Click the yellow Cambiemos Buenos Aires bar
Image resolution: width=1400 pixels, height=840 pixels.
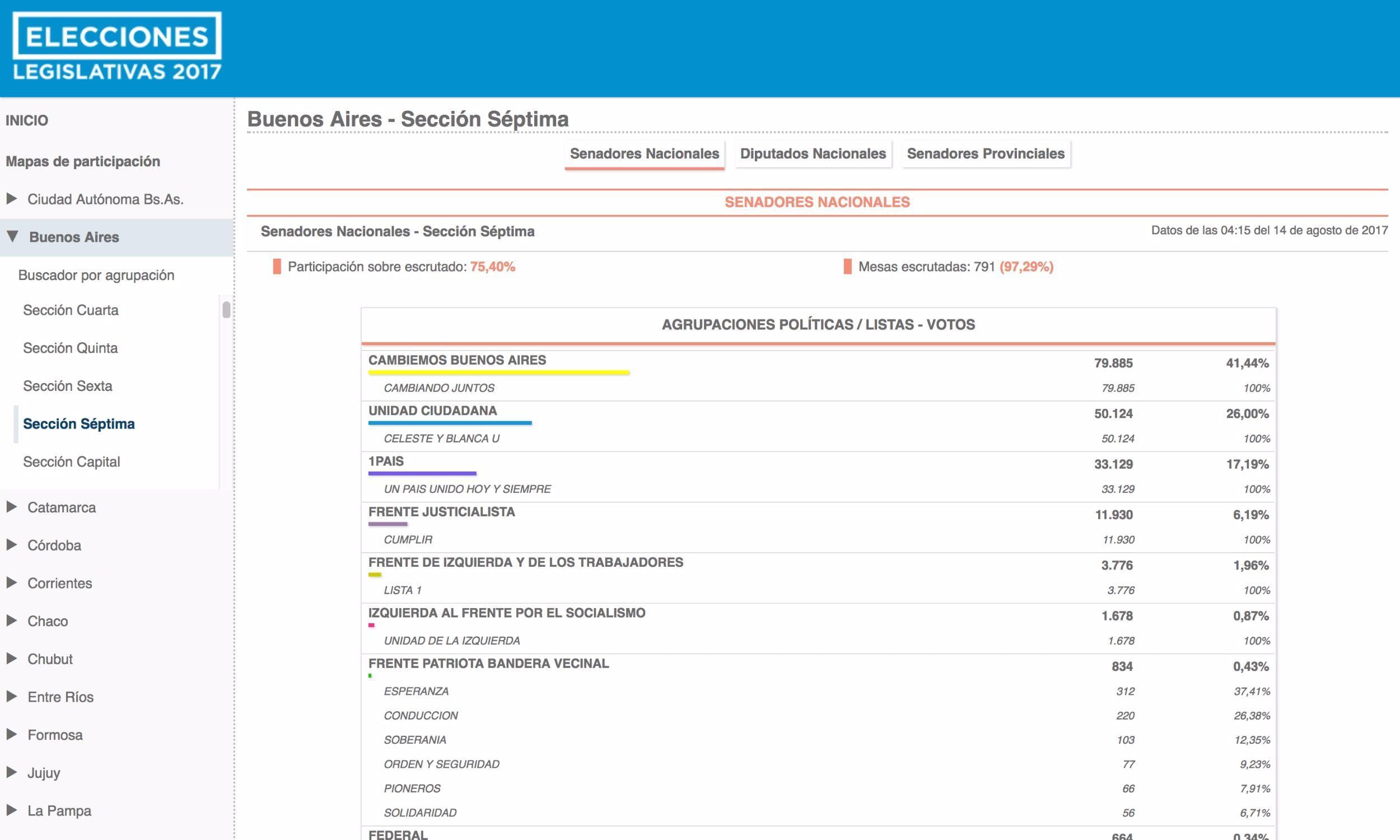498,373
